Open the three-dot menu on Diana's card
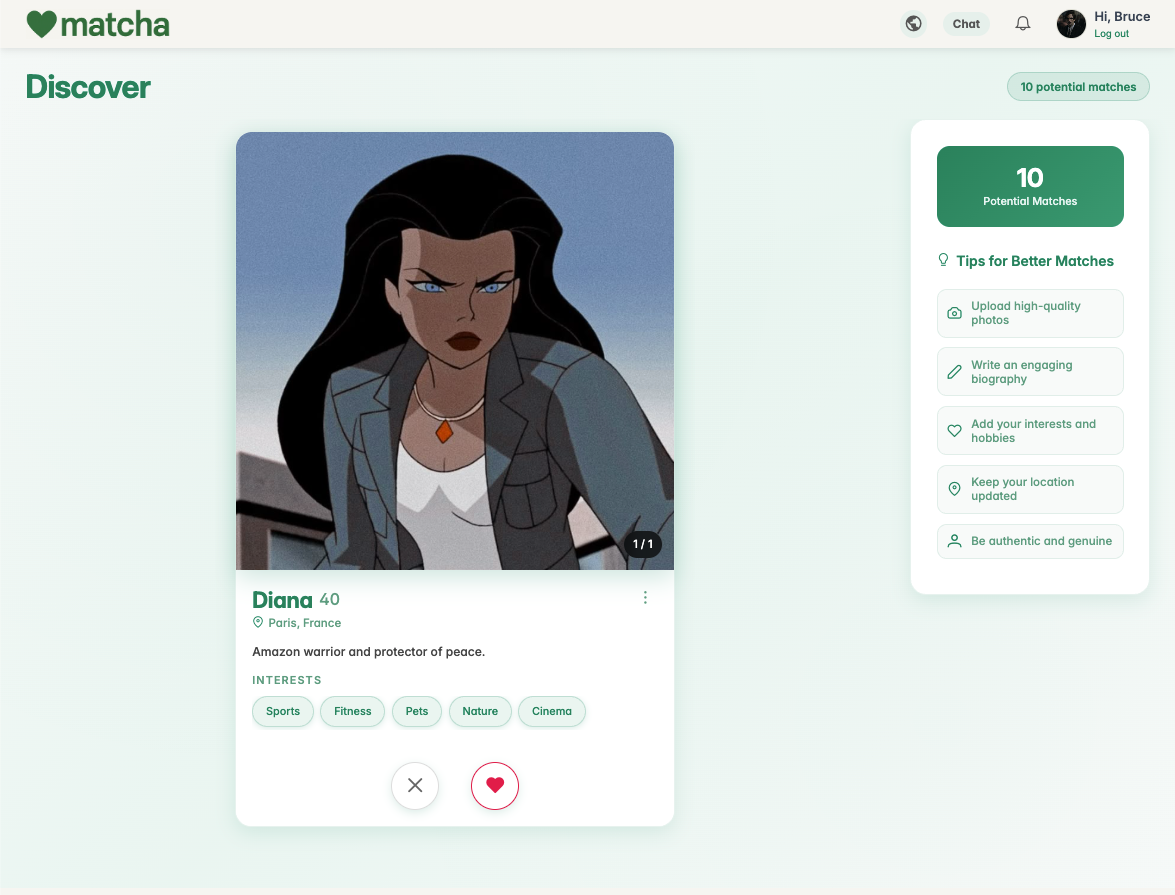 coord(645,598)
